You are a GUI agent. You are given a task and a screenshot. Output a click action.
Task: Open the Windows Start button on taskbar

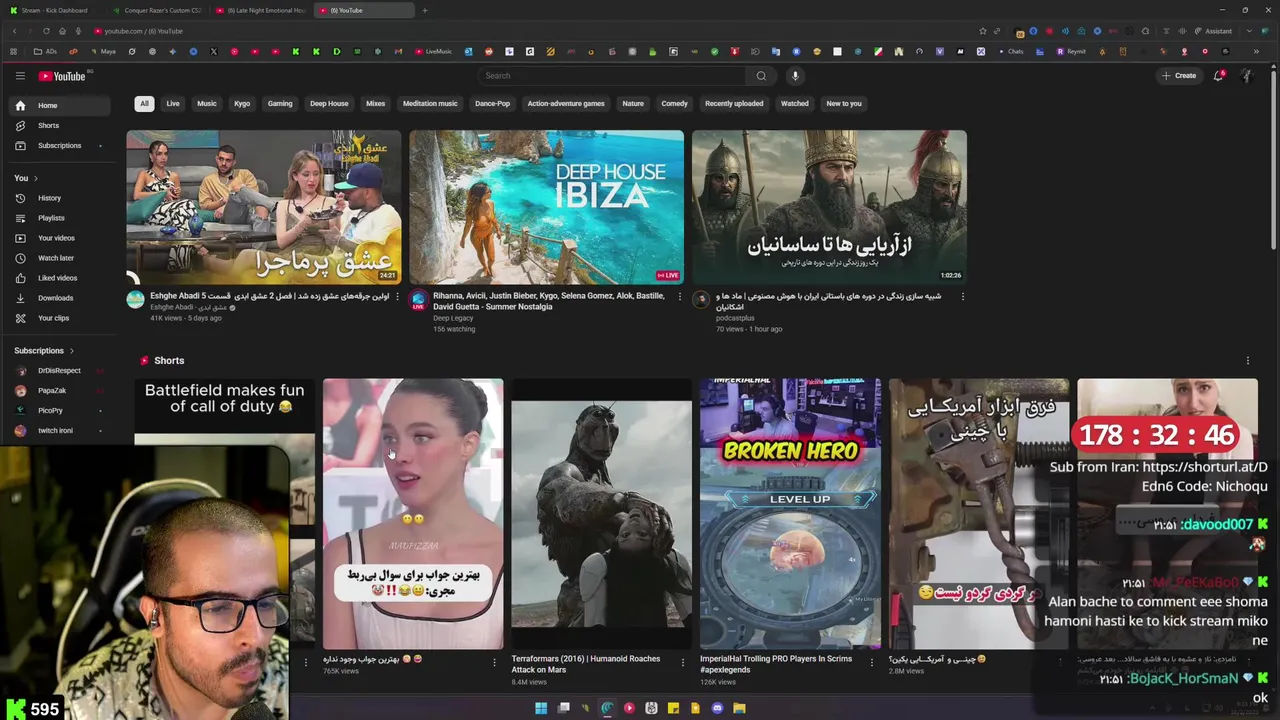tap(541, 708)
